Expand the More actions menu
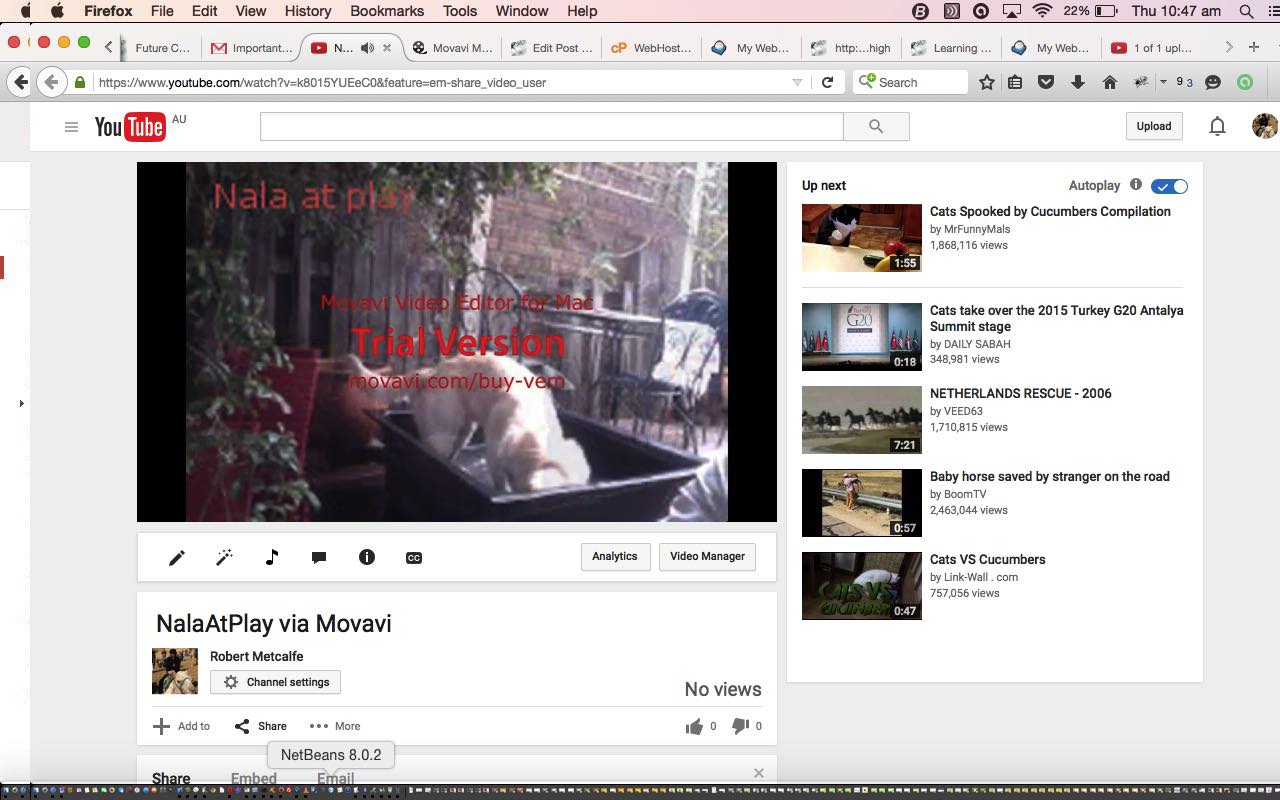Screen dimensions: 1280x800 (x=335, y=726)
